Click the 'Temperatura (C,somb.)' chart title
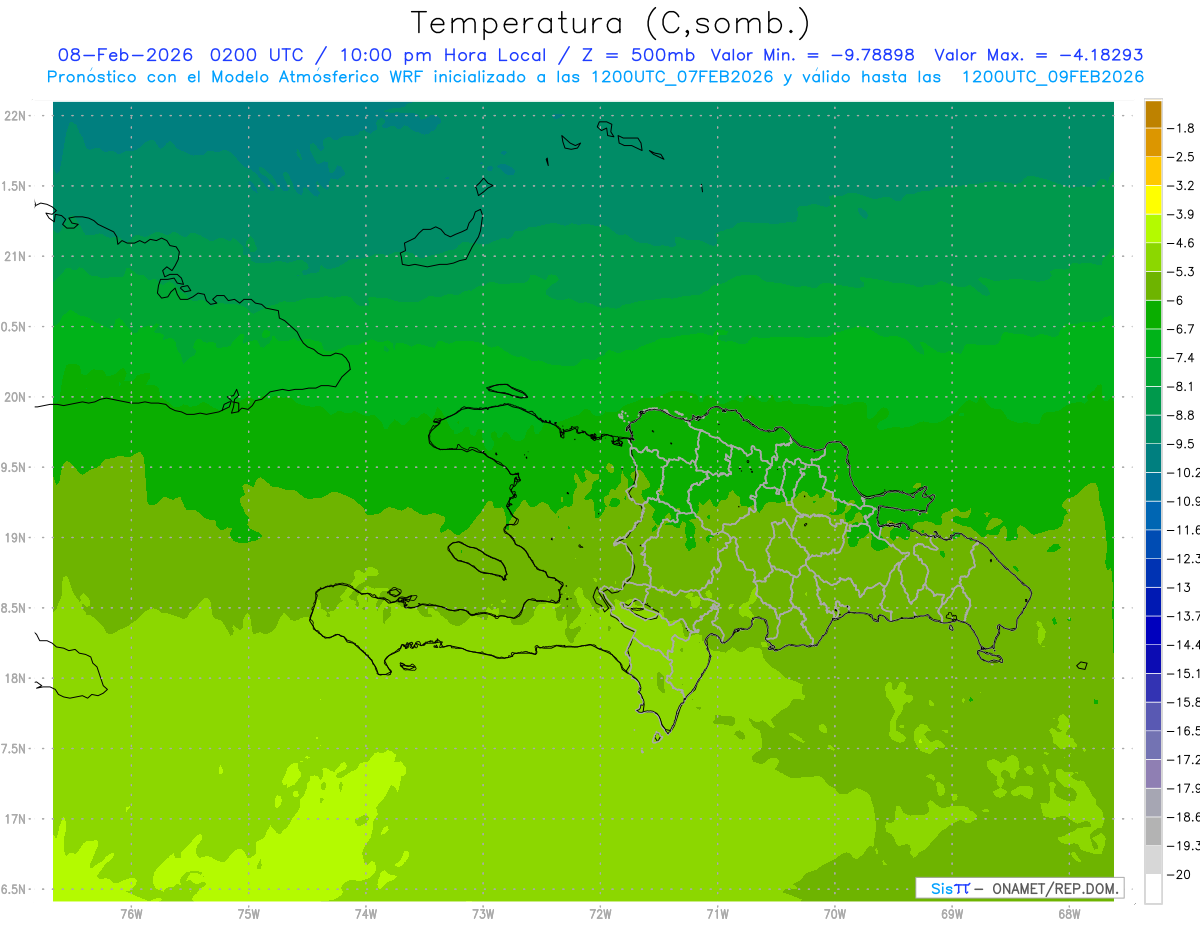 611,23
